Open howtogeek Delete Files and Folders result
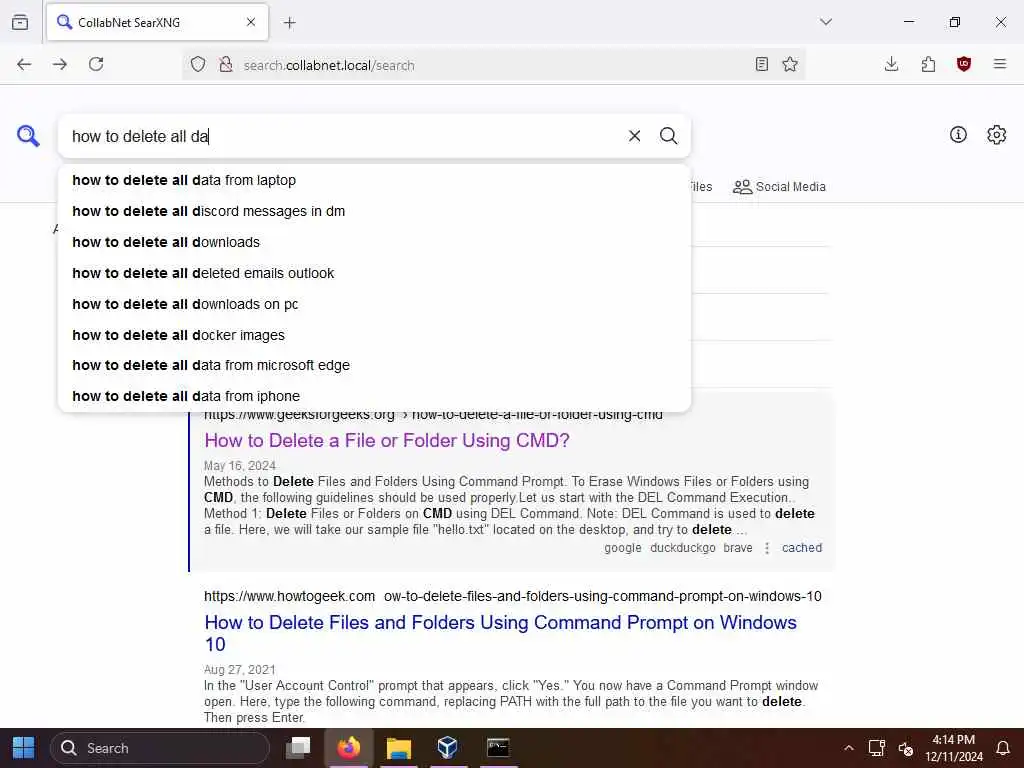 (500, 633)
